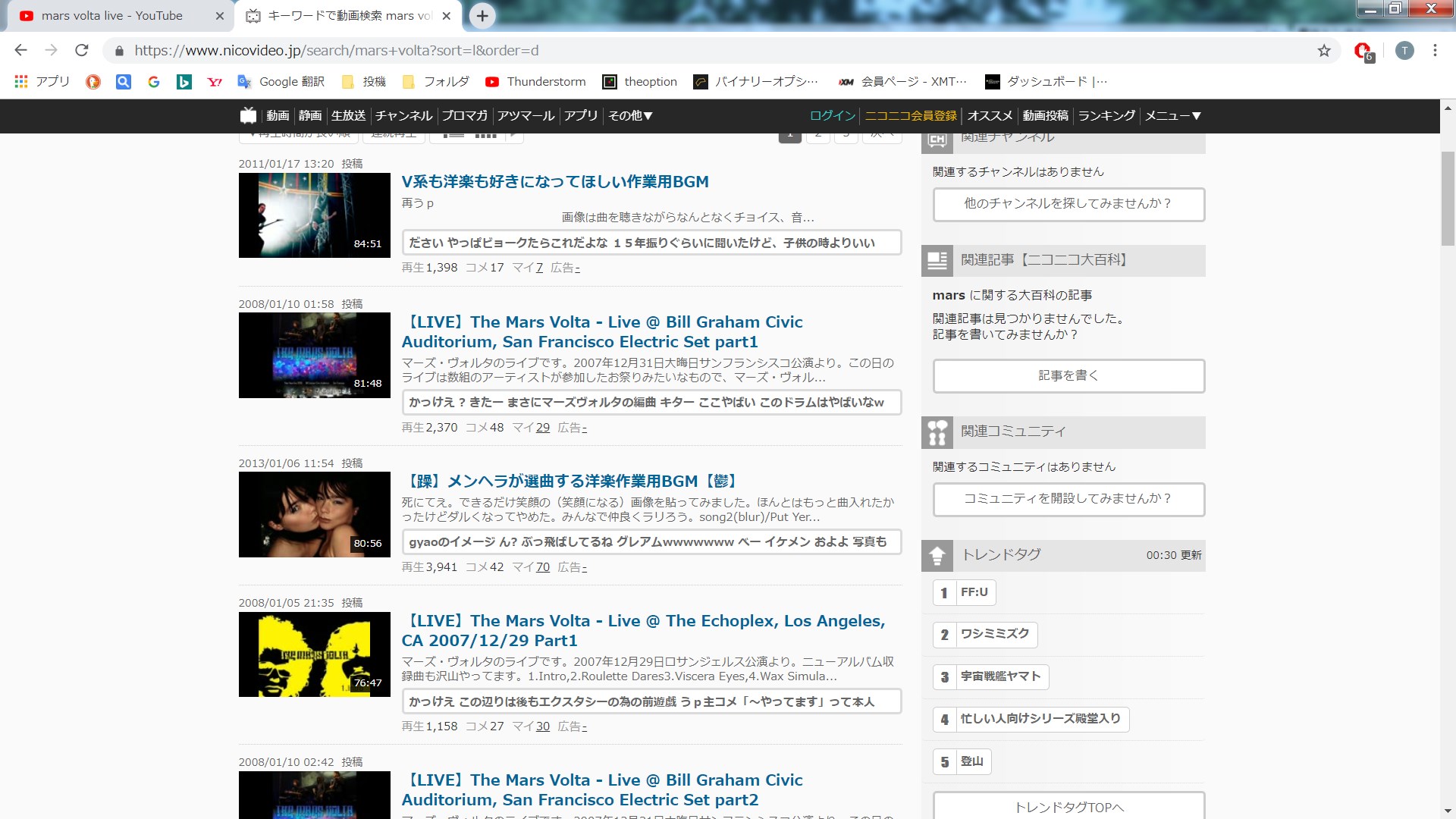This screenshot has height=819, width=1456.
Task: Open video title V系も洋楽も好きになってほしい作業用BGM
Action: (555, 182)
